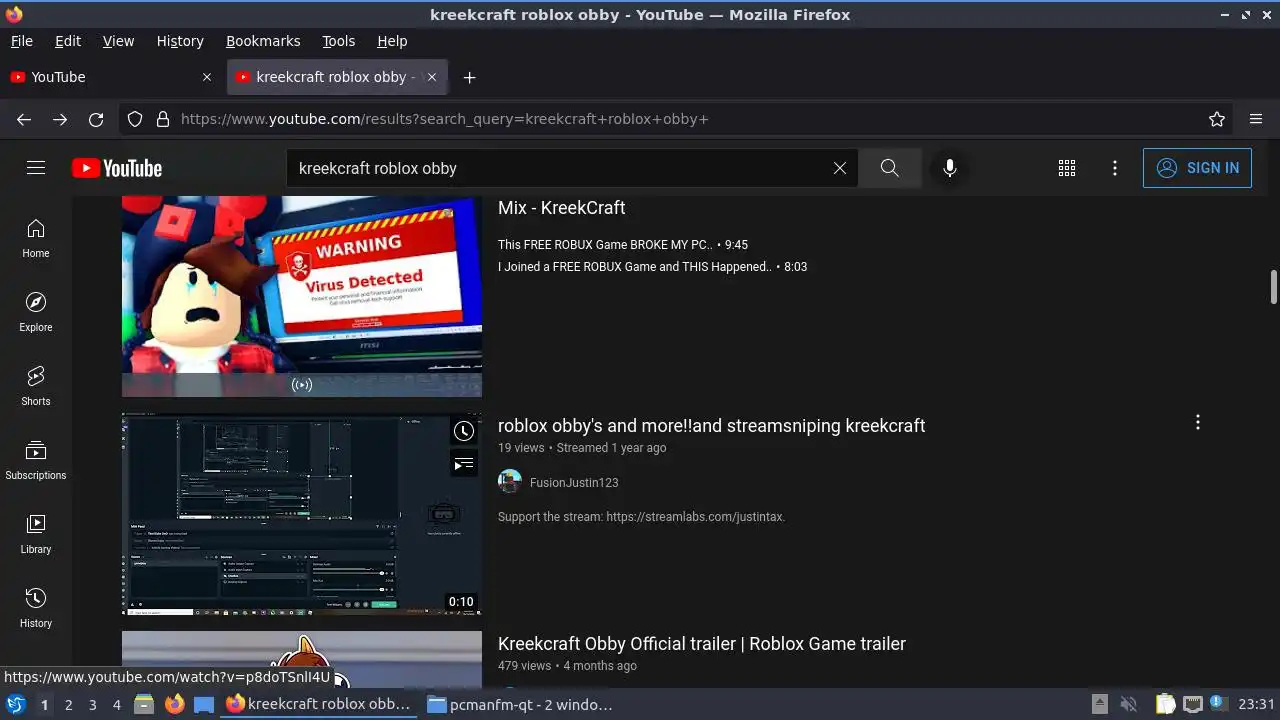Show desktop via taskbar icon
This screenshot has height=720, width=1280.
click(x=204, y=704)
